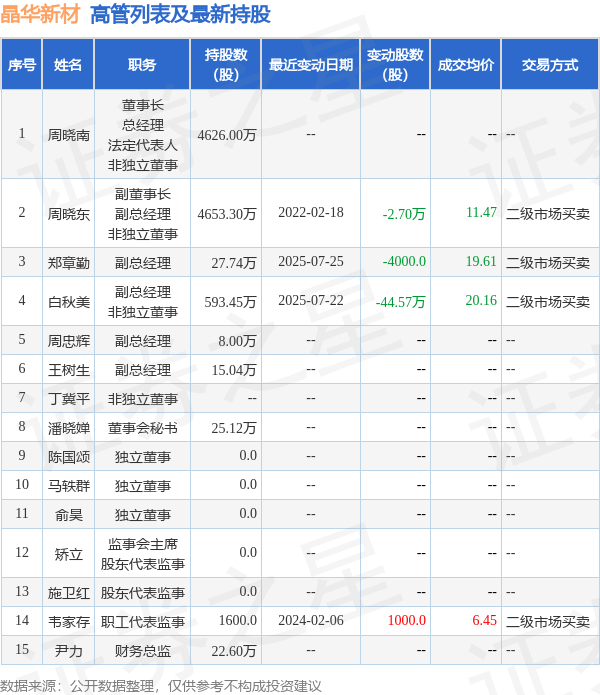Screen dimensions: 600x695
Task: Click the 姓名 column header
Action: (68, 65)
